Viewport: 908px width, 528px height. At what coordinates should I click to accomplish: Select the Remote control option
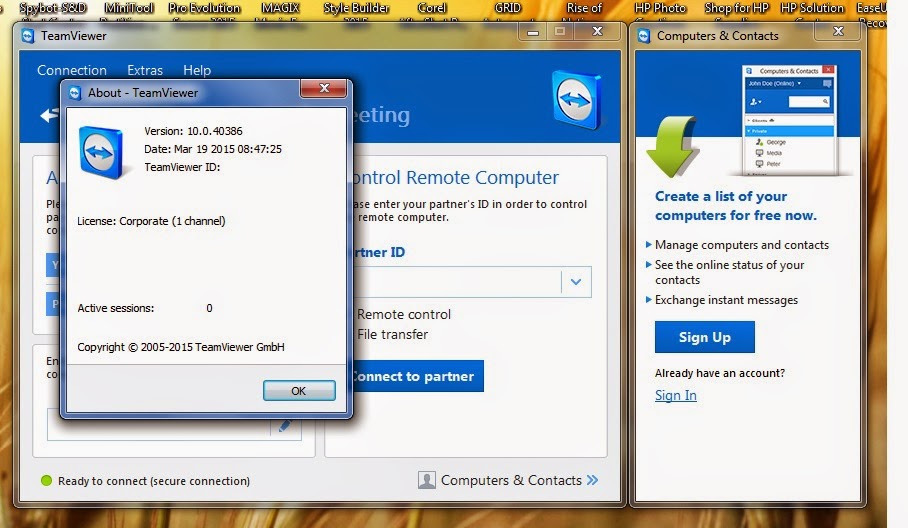tap(404, 314)
